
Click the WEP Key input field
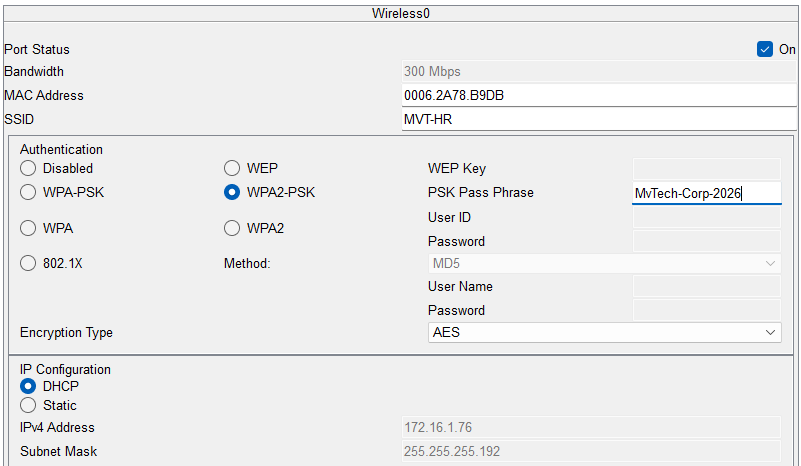click(x=707, y=169)
